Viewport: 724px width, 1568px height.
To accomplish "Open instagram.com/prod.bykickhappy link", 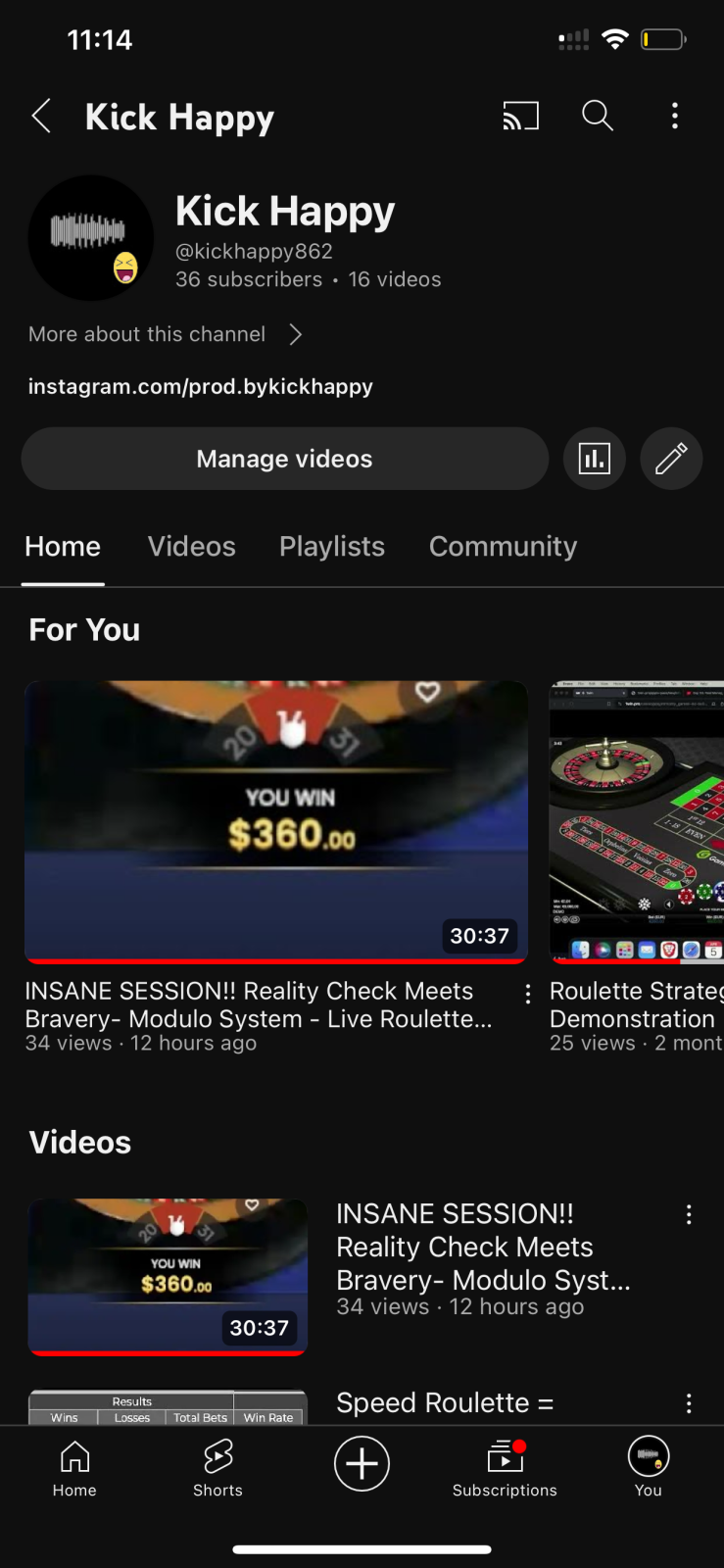I will (x=201, y=386).
